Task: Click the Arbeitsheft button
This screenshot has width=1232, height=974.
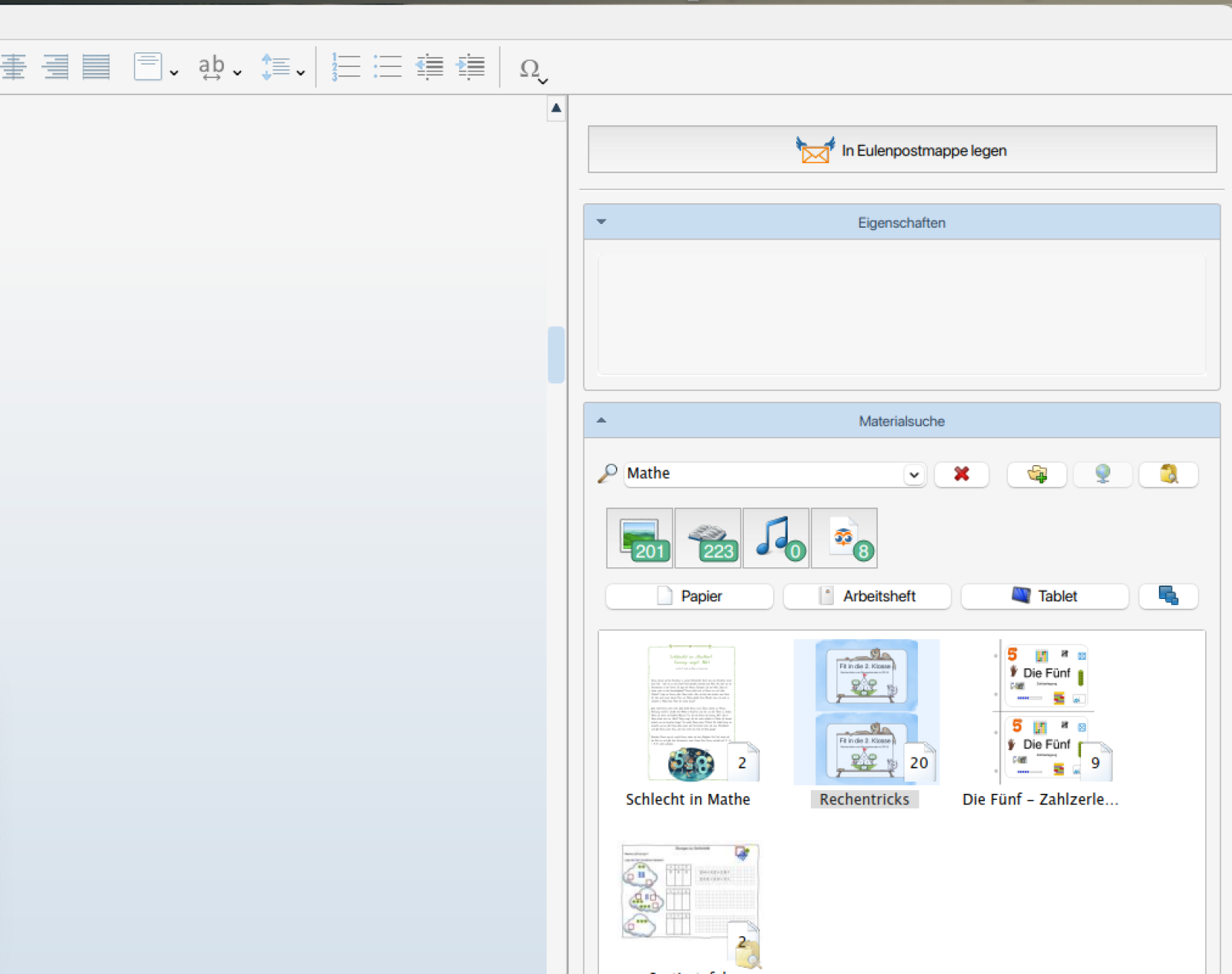Action: click(x=867, y=596)
